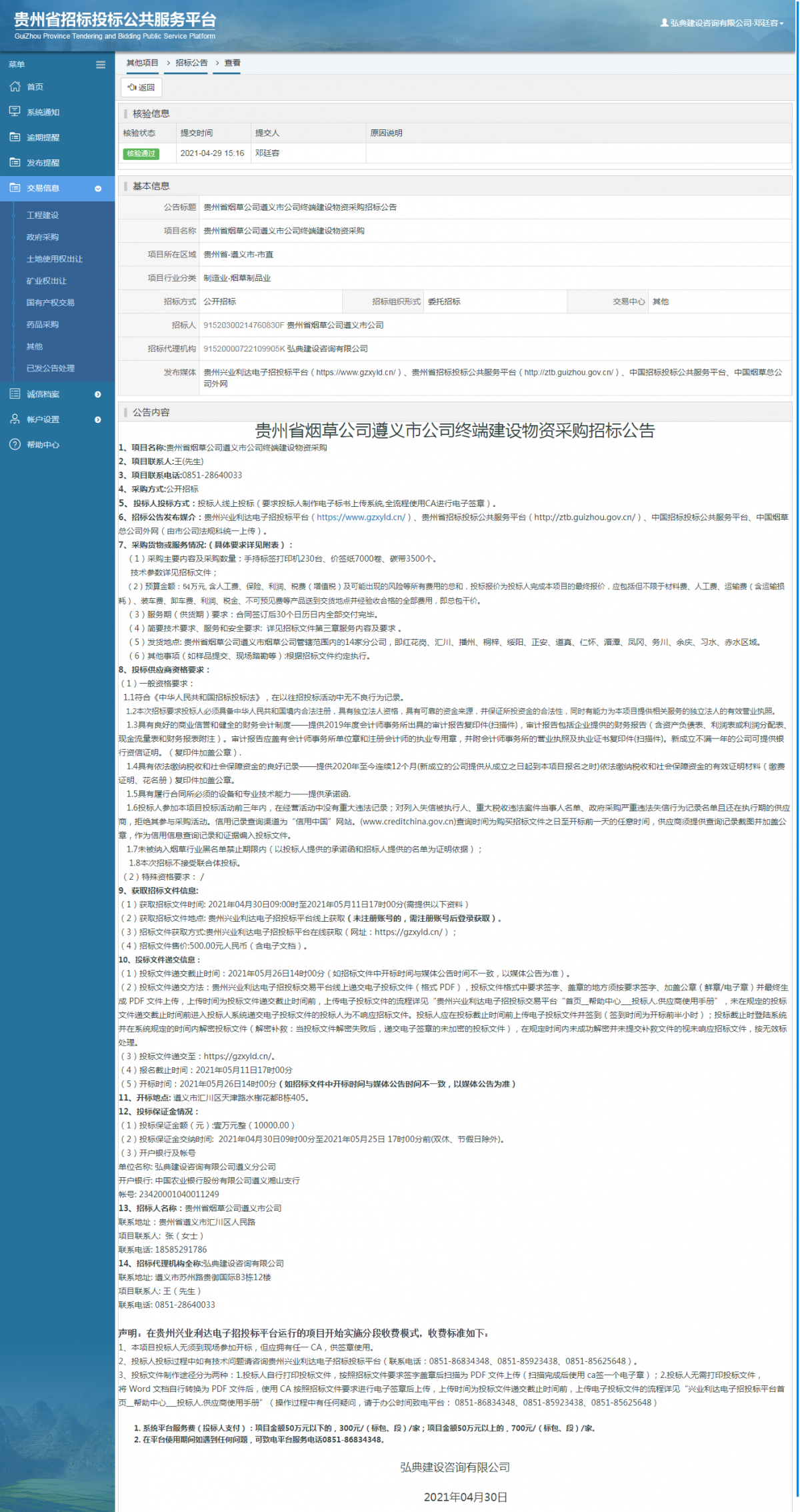
Task: Click contact phone 18585291786
Action: (181, 1249)
